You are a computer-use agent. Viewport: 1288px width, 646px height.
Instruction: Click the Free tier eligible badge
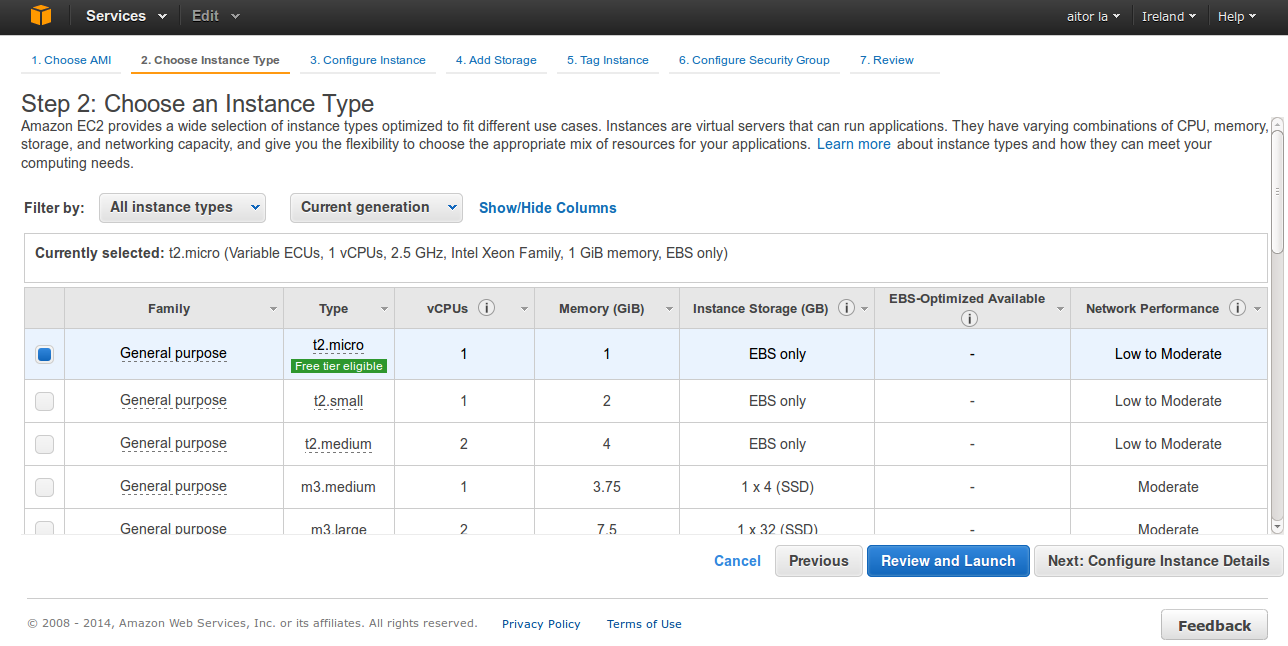click(x=339, y=366)
